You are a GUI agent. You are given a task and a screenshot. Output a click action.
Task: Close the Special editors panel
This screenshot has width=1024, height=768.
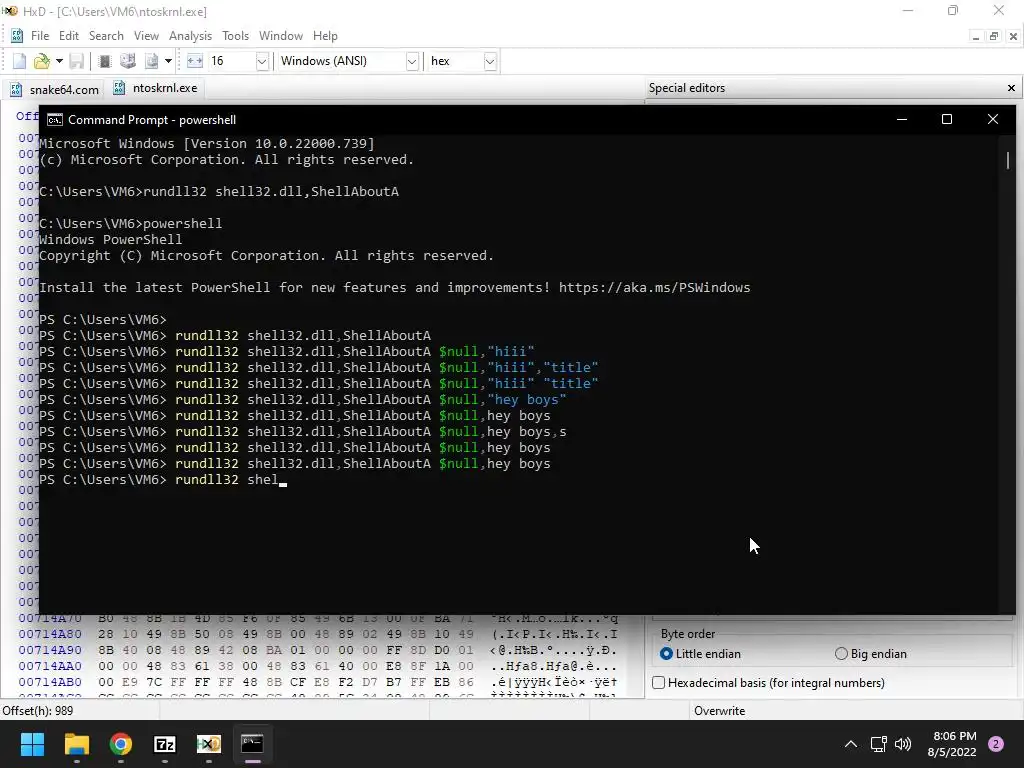1011,88
